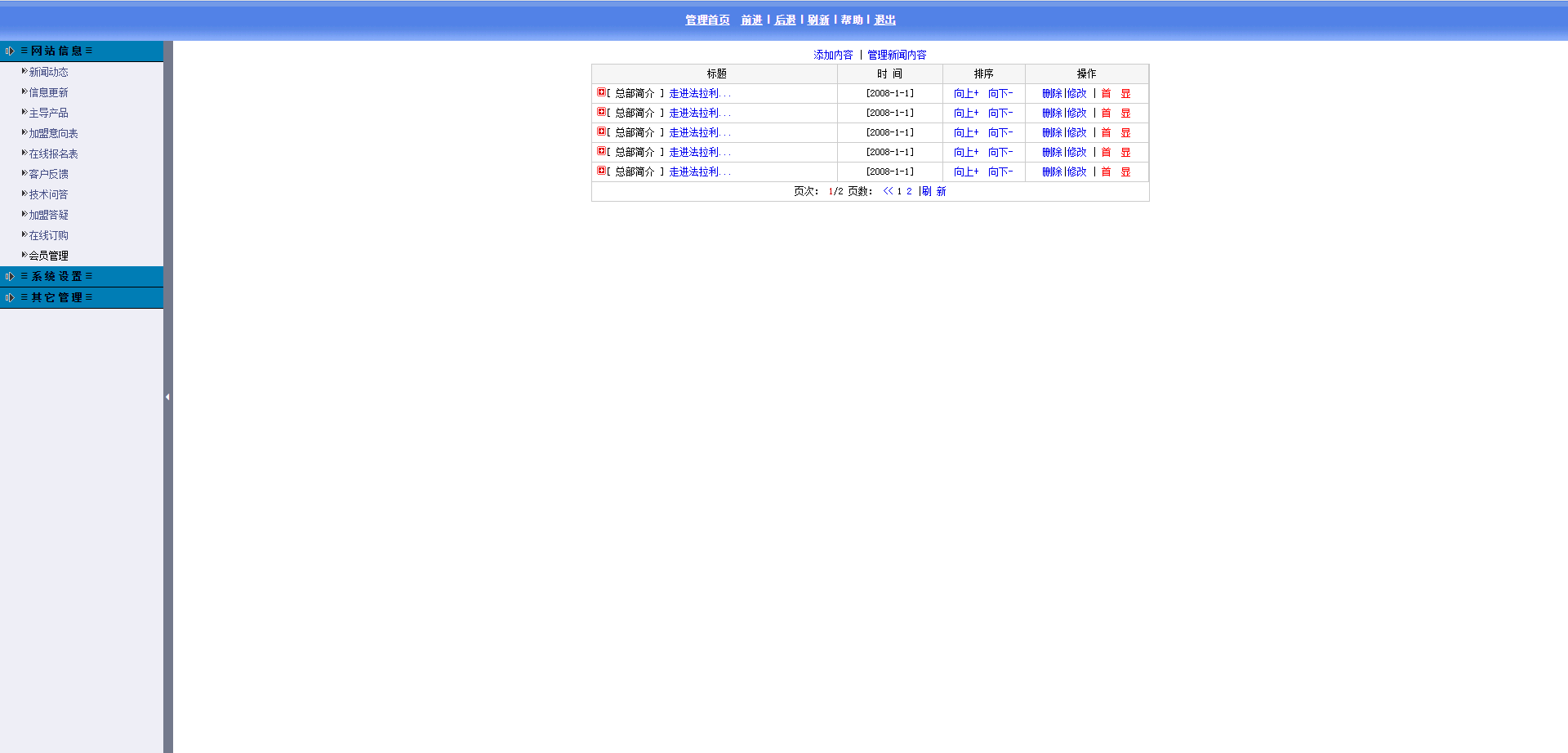
Task: Open 技术问答 in the sidebar
Action: (49, 194)
